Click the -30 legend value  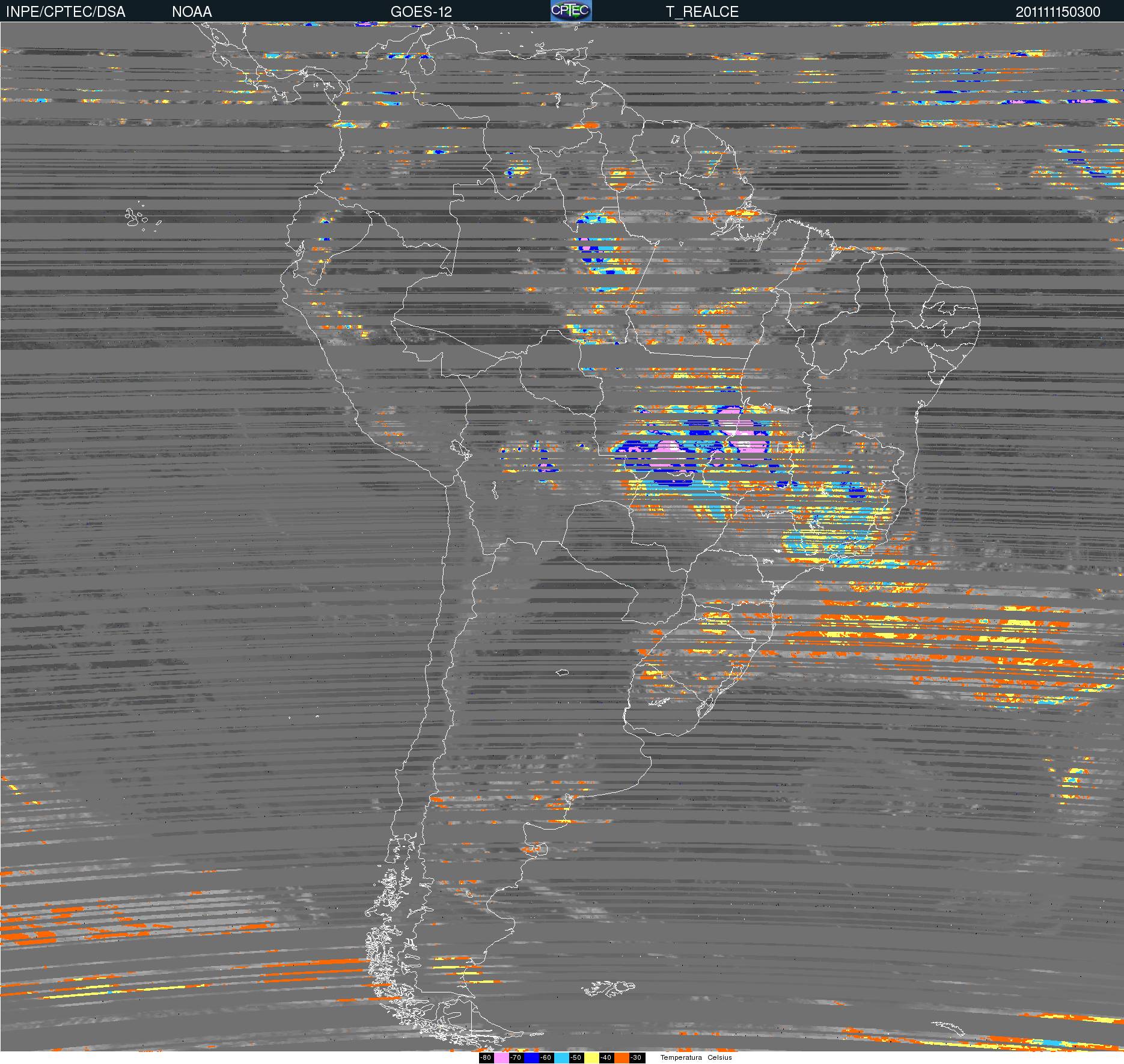(636, 1058)
